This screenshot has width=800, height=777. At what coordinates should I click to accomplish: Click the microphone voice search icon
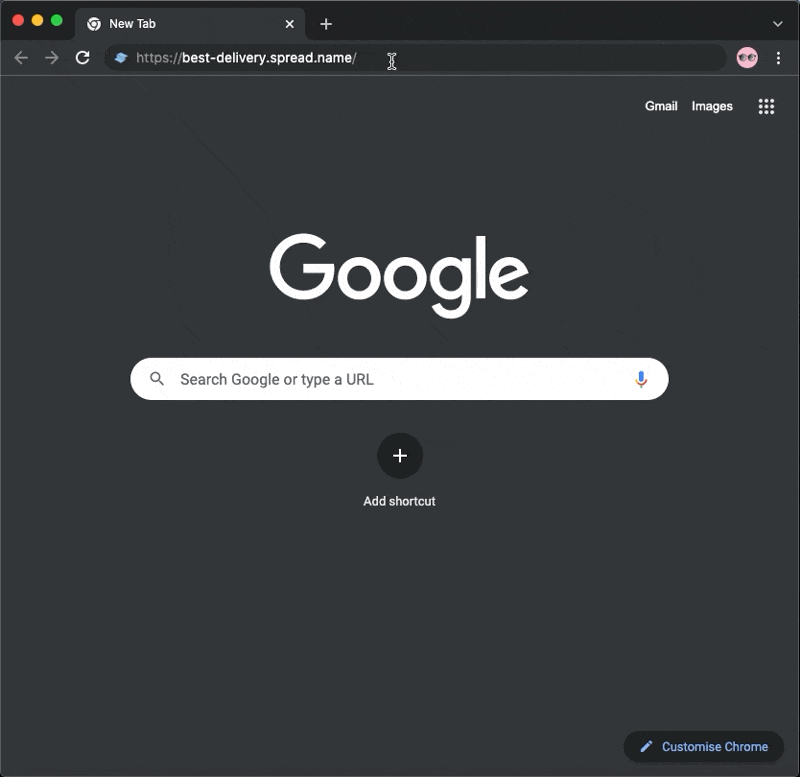point(641,379)
